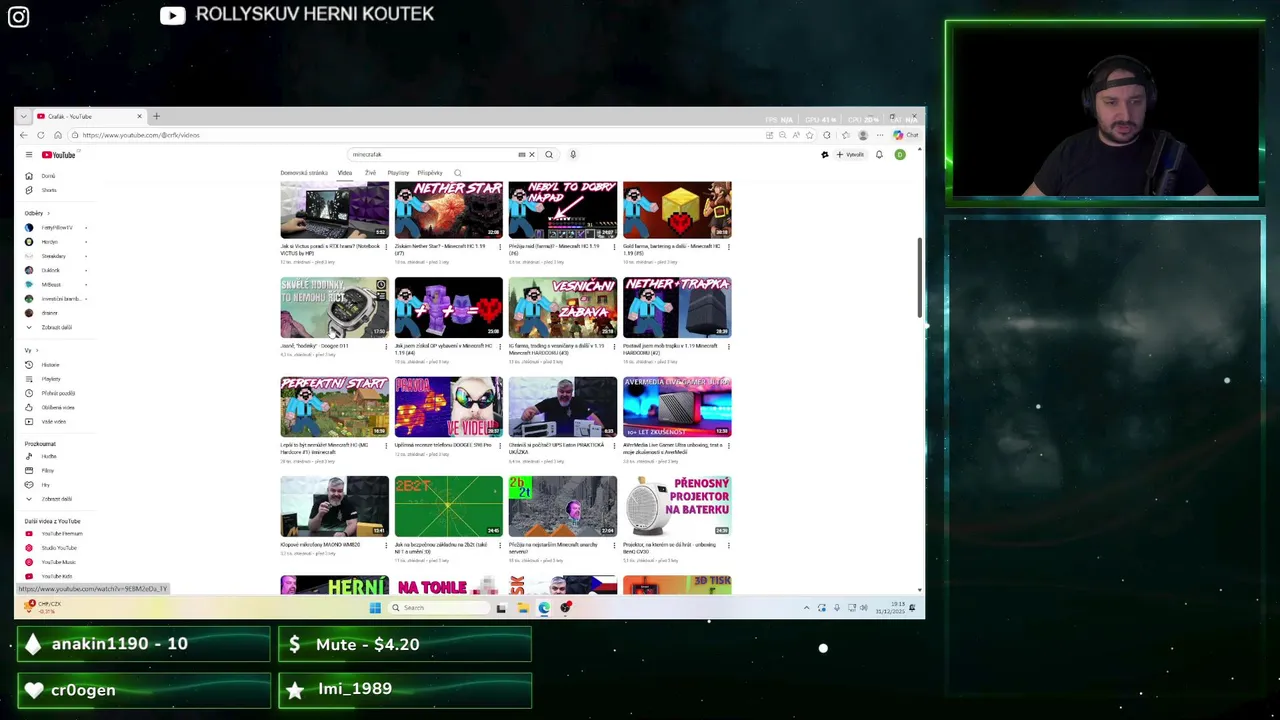Open drainer subscription channel
Image resolution: width=1280 pixels, height=720 pixels.
(x=48, y=313)
